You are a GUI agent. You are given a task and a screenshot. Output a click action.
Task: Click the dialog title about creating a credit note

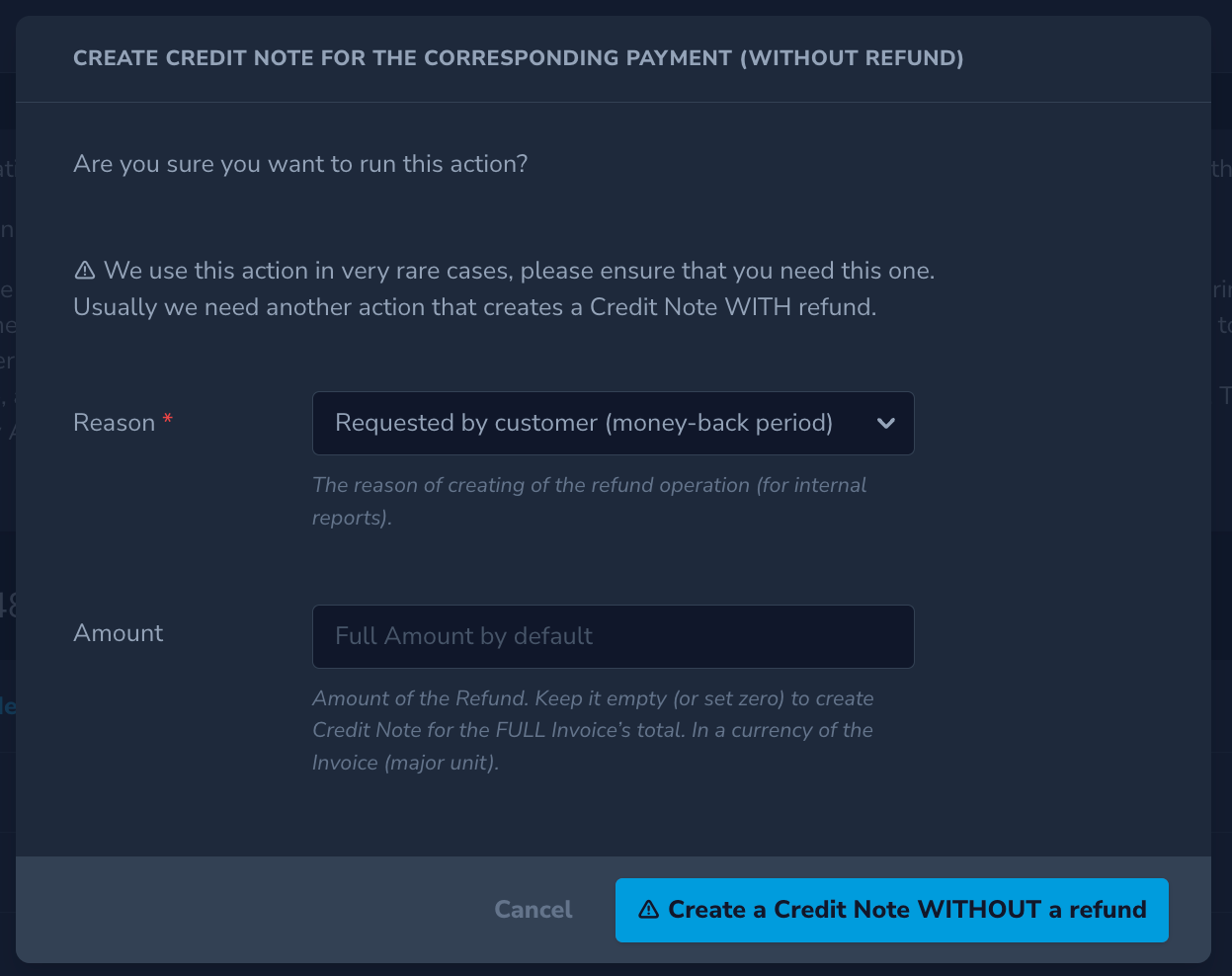coord(518,58)
